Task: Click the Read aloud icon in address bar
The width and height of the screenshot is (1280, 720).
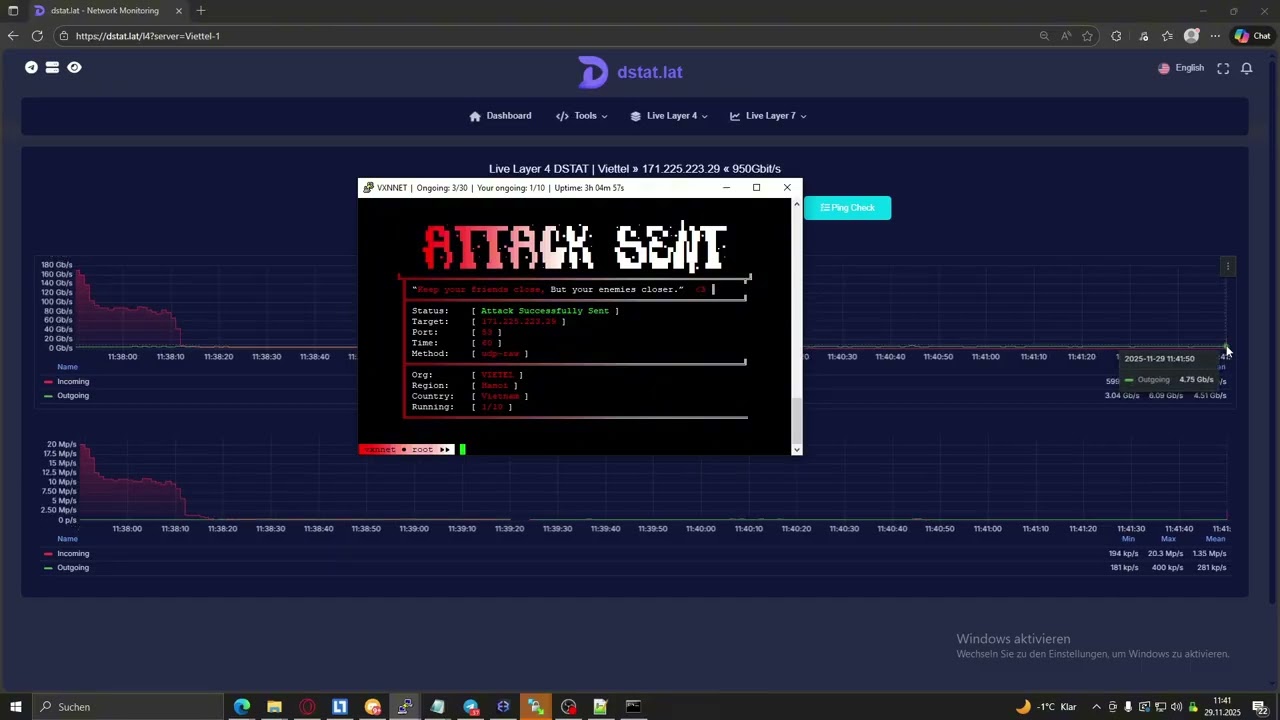Action: click(1066, 36)
